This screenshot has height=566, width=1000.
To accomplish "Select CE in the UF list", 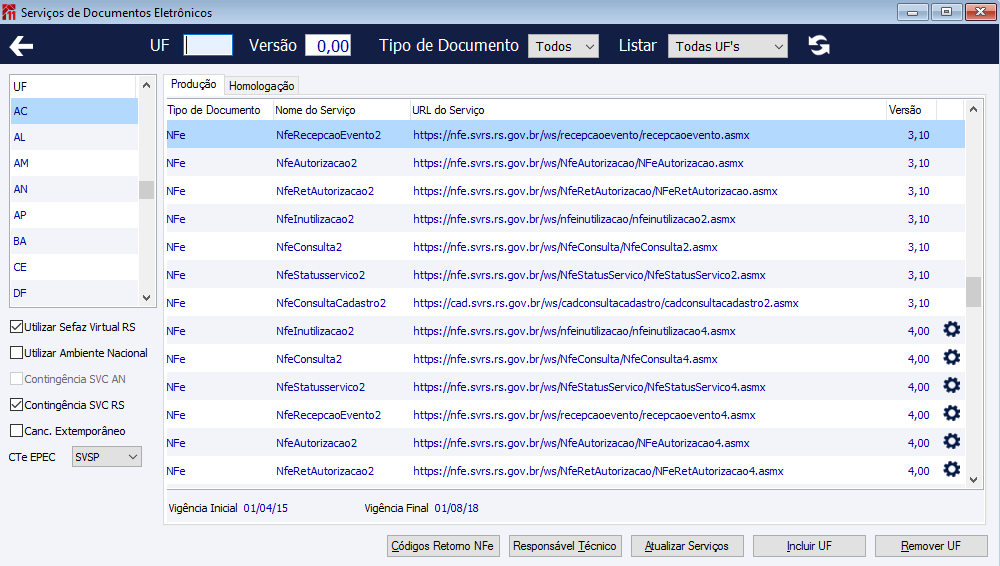I will [x=74, y=267].
